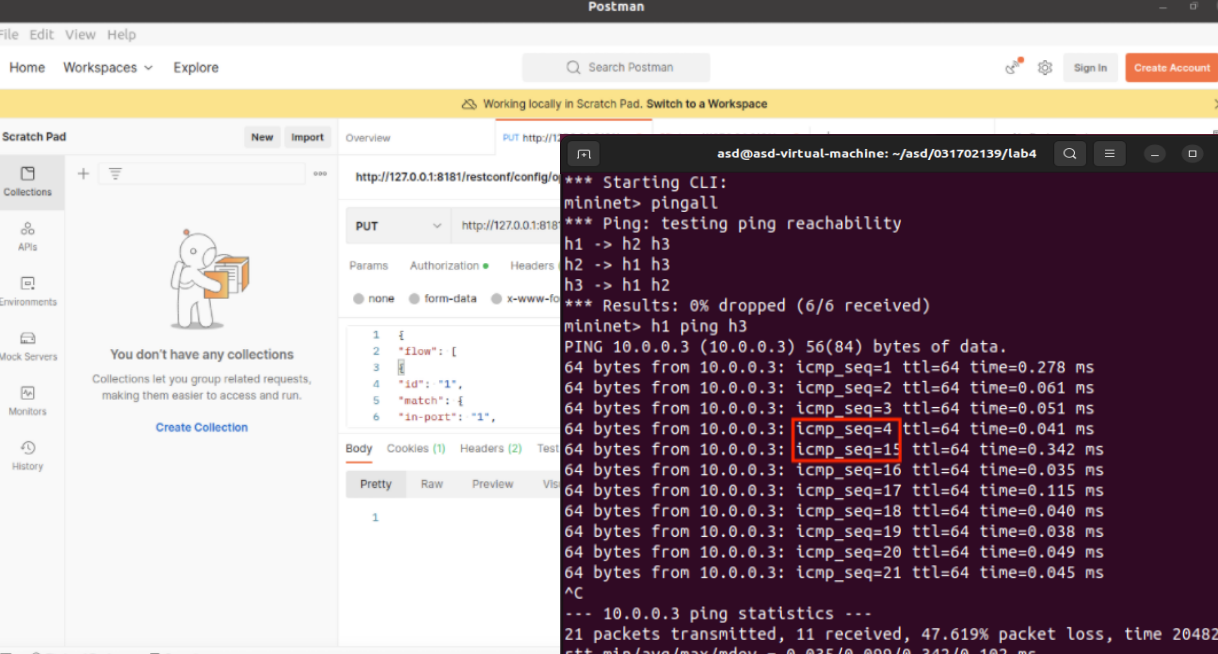This screenshot has width=1218, height=654.
Task: Open the APIs sidebar section
Action: [x=28, y=236]
